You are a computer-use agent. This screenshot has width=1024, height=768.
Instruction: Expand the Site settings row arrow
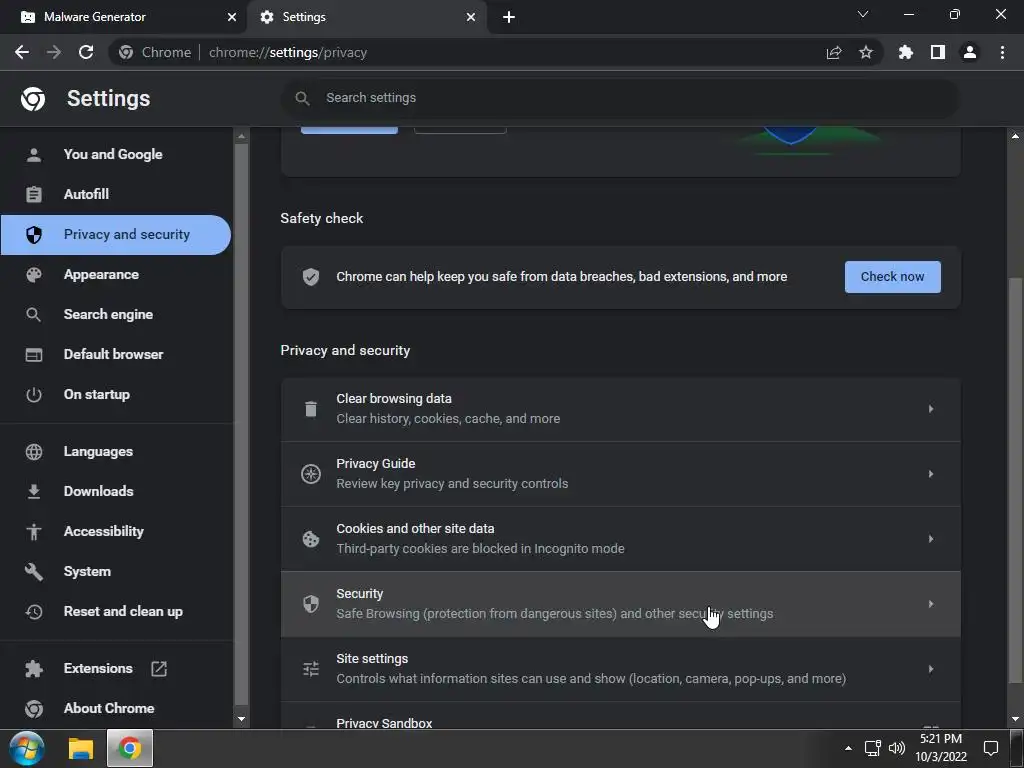tap(931, 669)
